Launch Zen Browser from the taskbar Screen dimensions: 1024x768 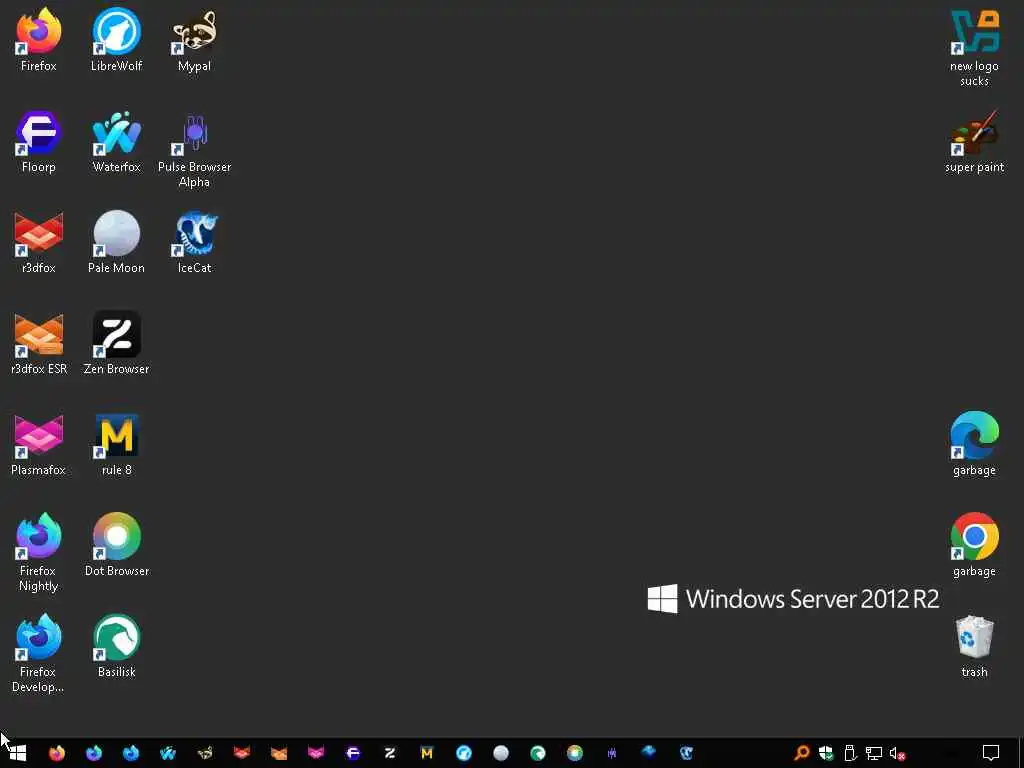390,753
